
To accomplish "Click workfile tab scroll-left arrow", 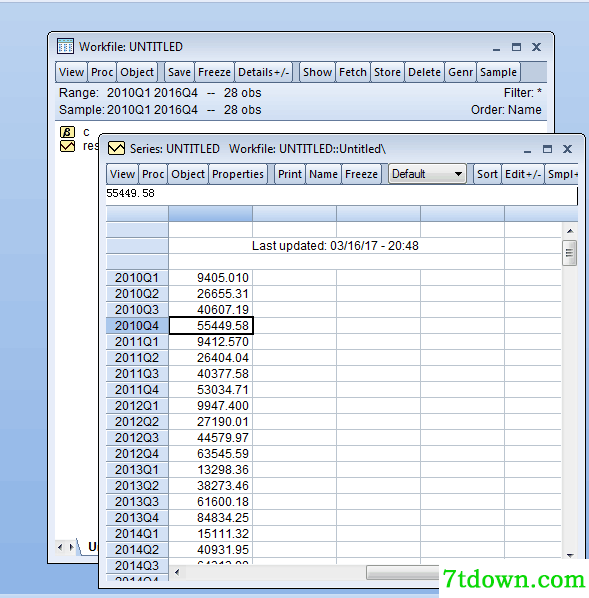I will [60, 547].
